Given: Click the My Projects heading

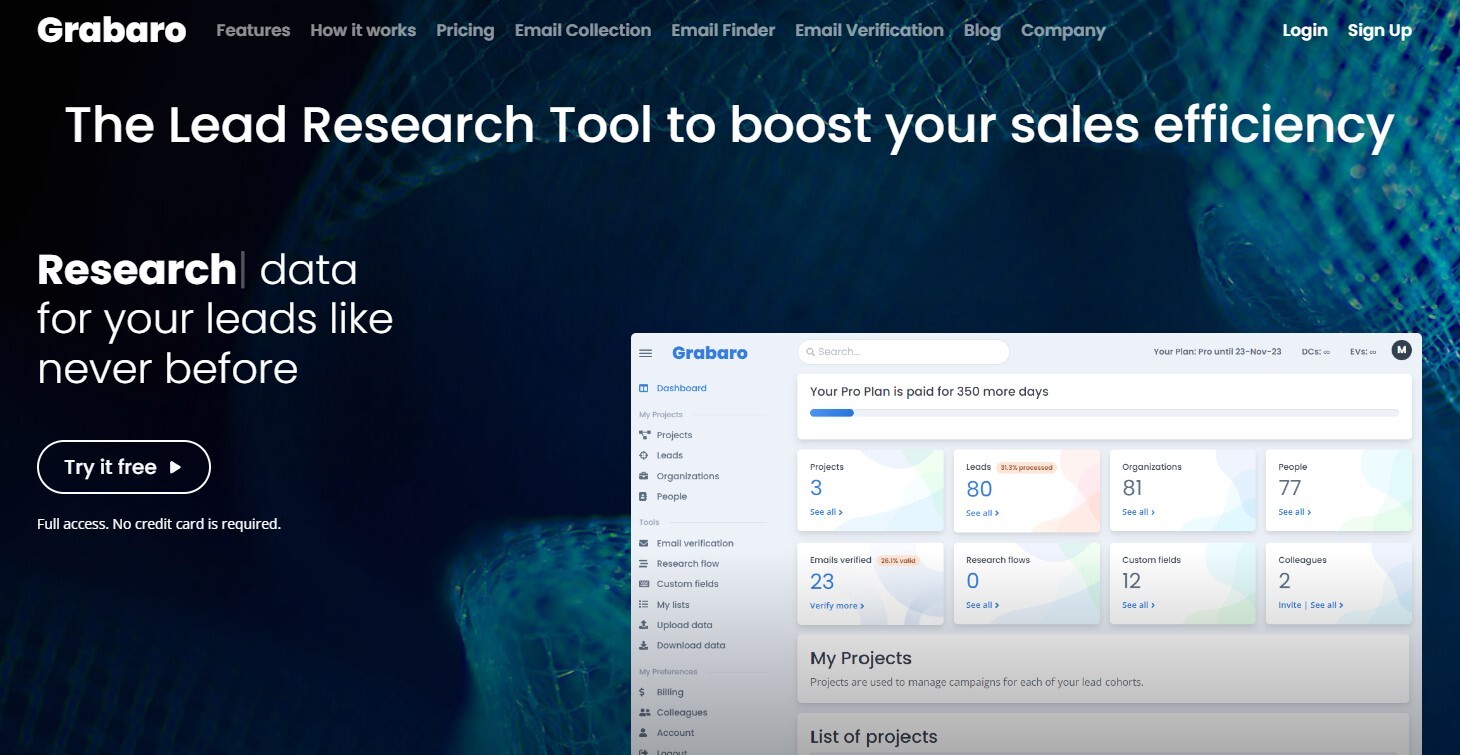Looking at the screenshot, I should (x=861, y=658).
